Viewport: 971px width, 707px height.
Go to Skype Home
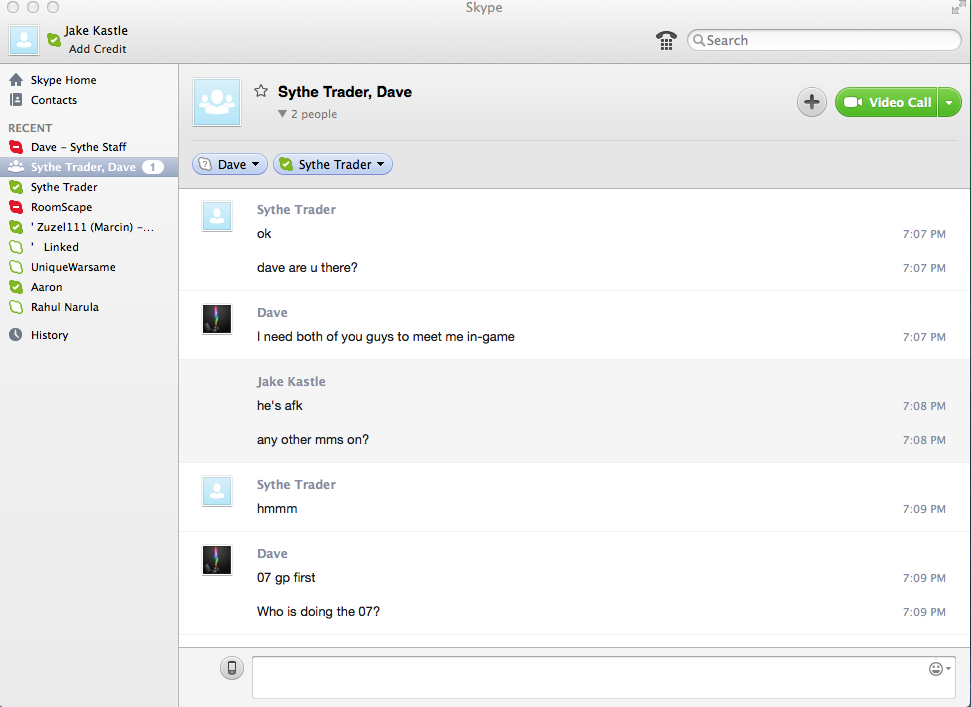pyautogui.click(x=63, y=80)
